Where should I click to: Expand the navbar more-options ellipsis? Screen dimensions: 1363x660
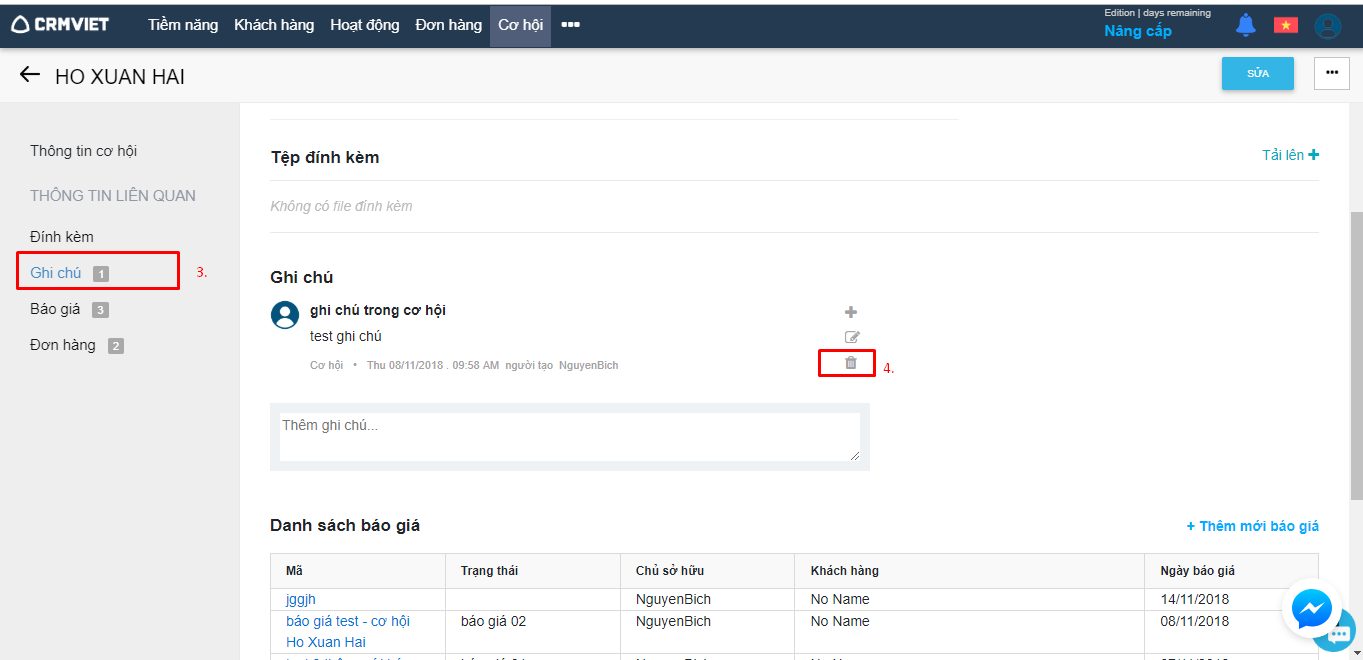click(570, 25)
